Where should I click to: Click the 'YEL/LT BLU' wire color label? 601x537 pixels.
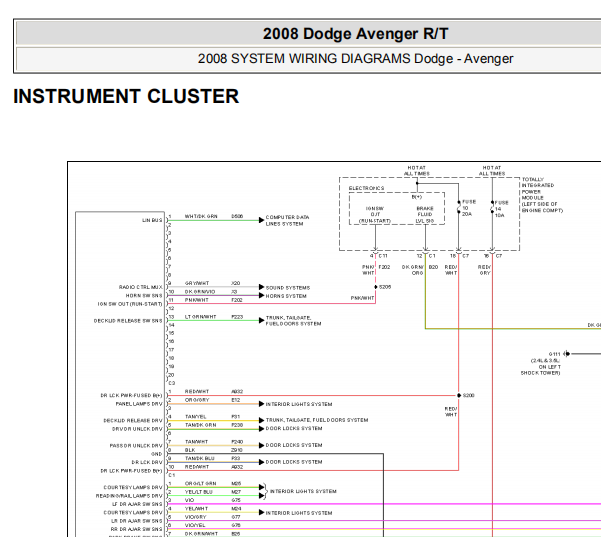[200, 492]
